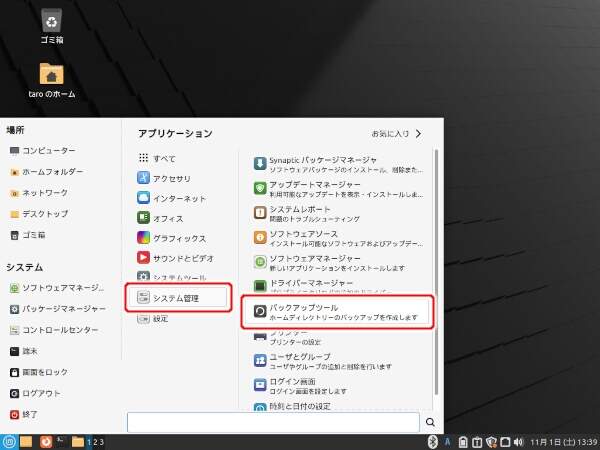Open the input method A indicator

point(447,442)
